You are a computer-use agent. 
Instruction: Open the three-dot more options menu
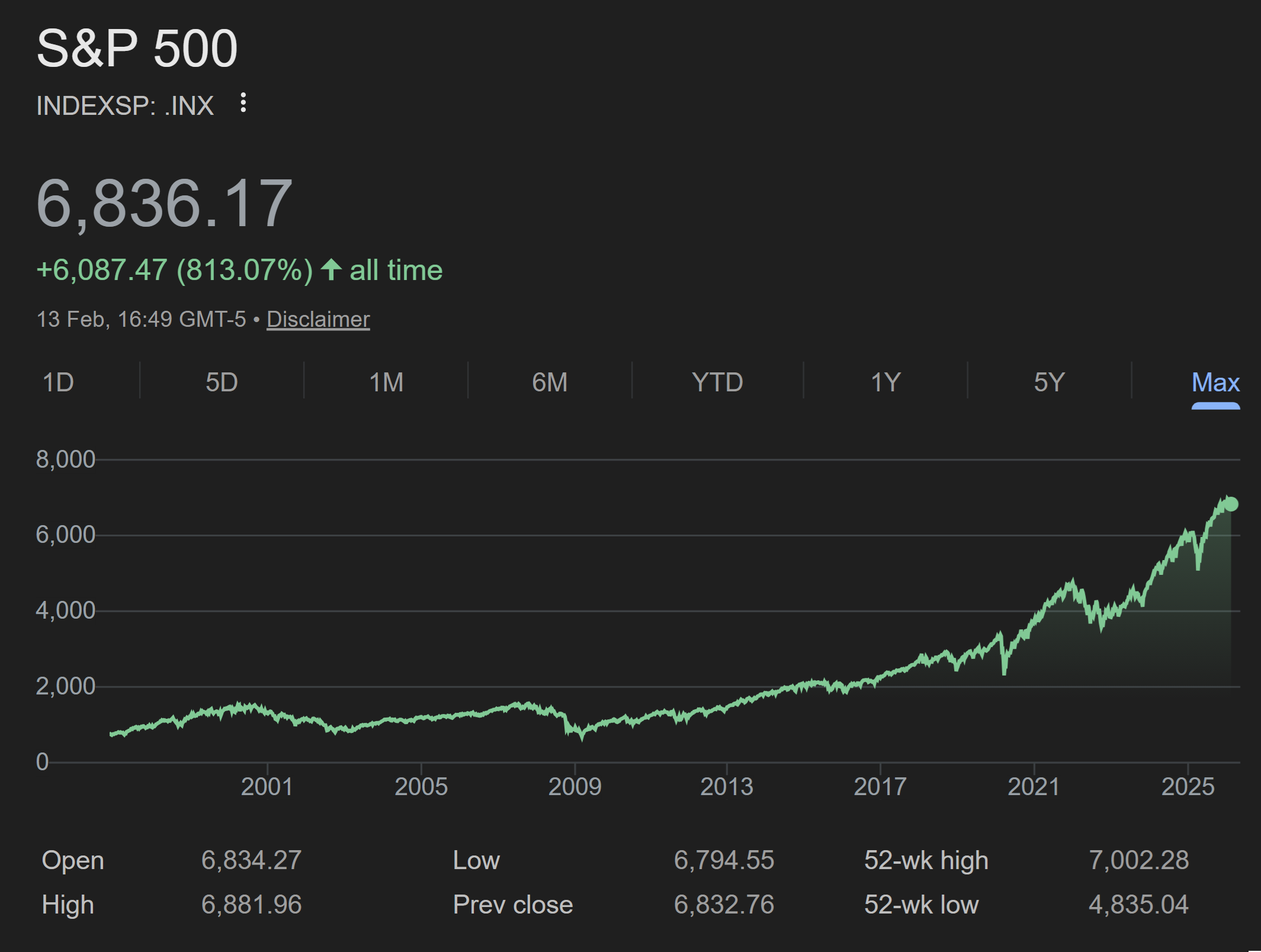tap(243, 104)
